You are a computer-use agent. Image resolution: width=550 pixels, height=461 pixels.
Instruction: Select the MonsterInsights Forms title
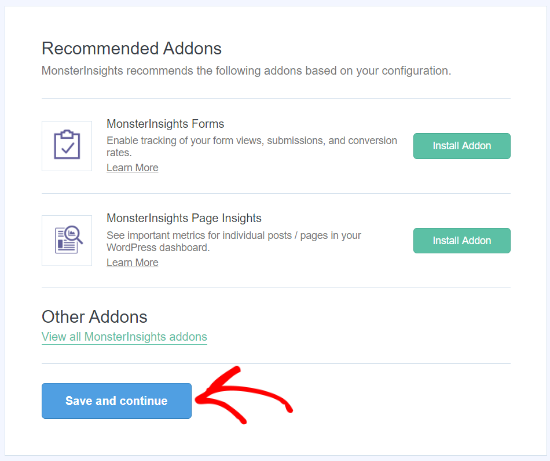(165, 124)
